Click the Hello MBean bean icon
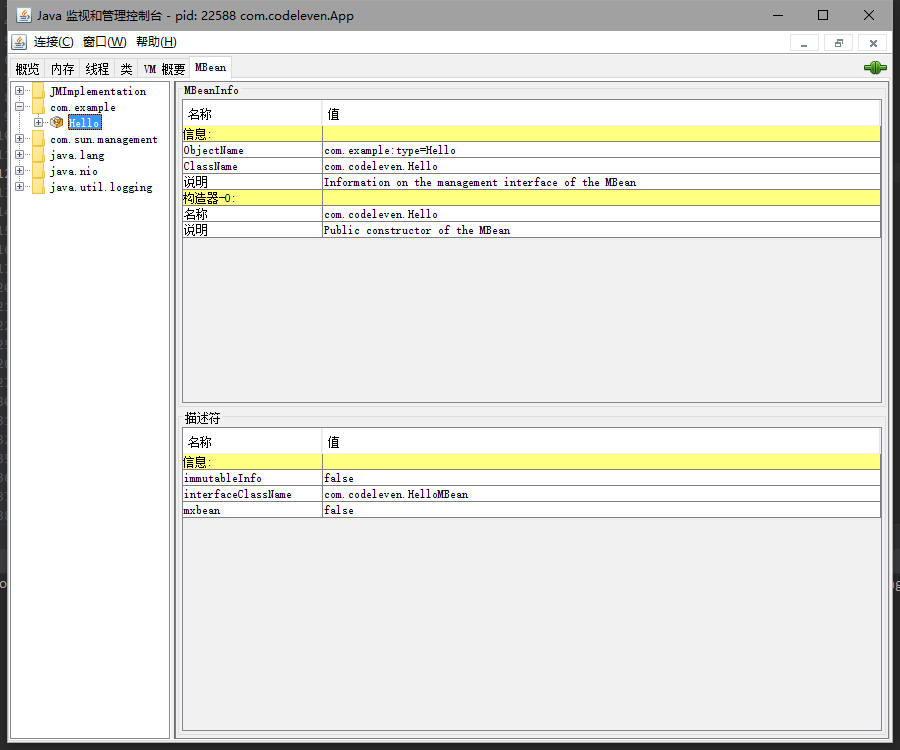 point(56,122)
